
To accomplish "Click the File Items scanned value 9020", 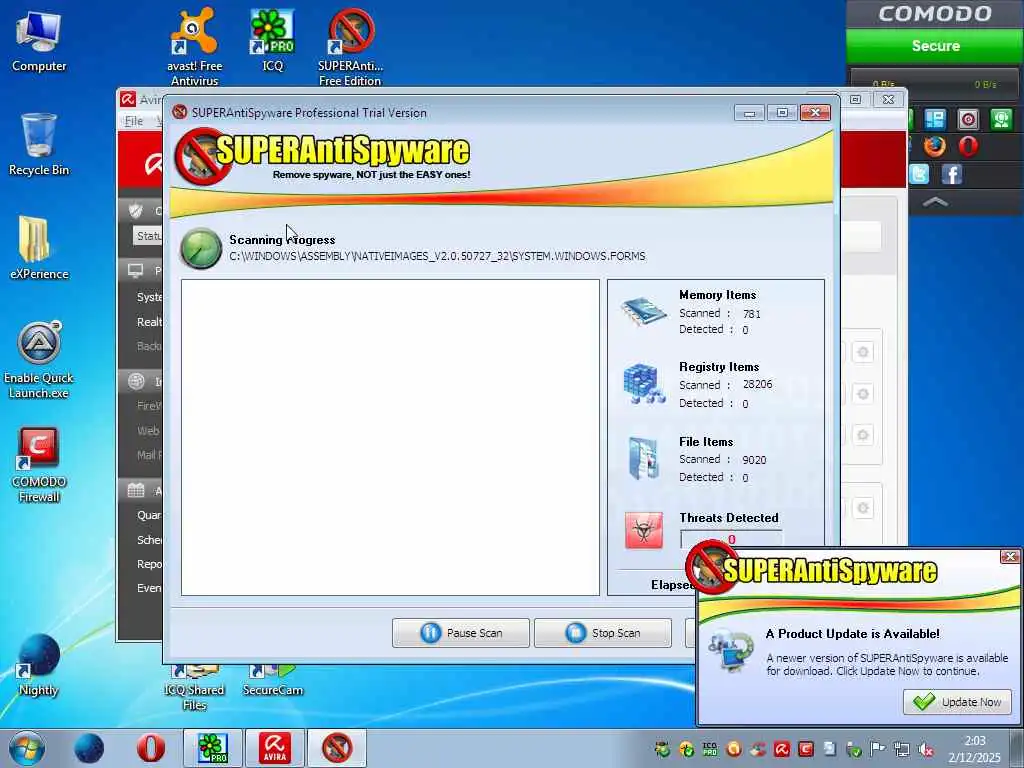I will (x=754, y=460).
